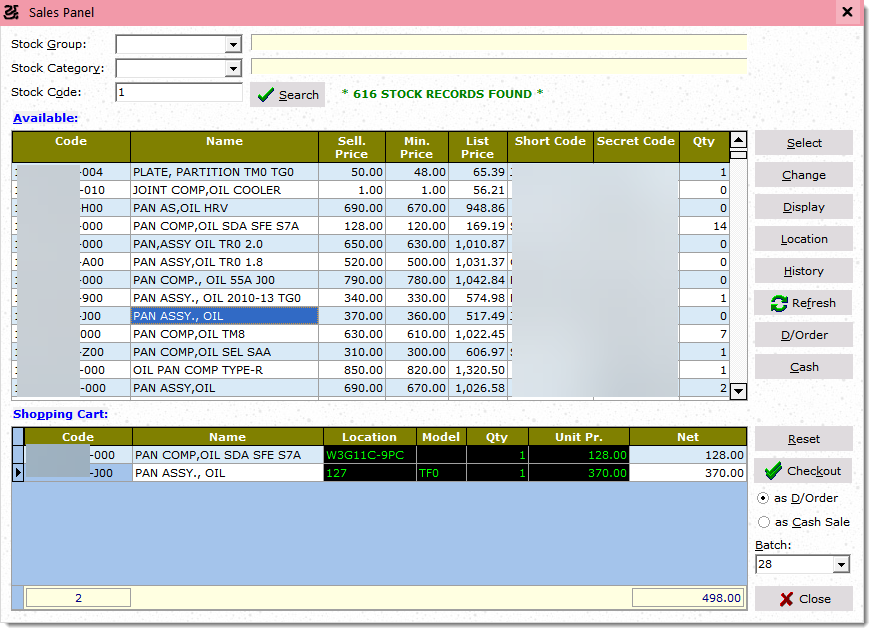This screenshot has height=633, width=874.
Task: Click into the Stock Code input field
Action: (x=178, y=93)
